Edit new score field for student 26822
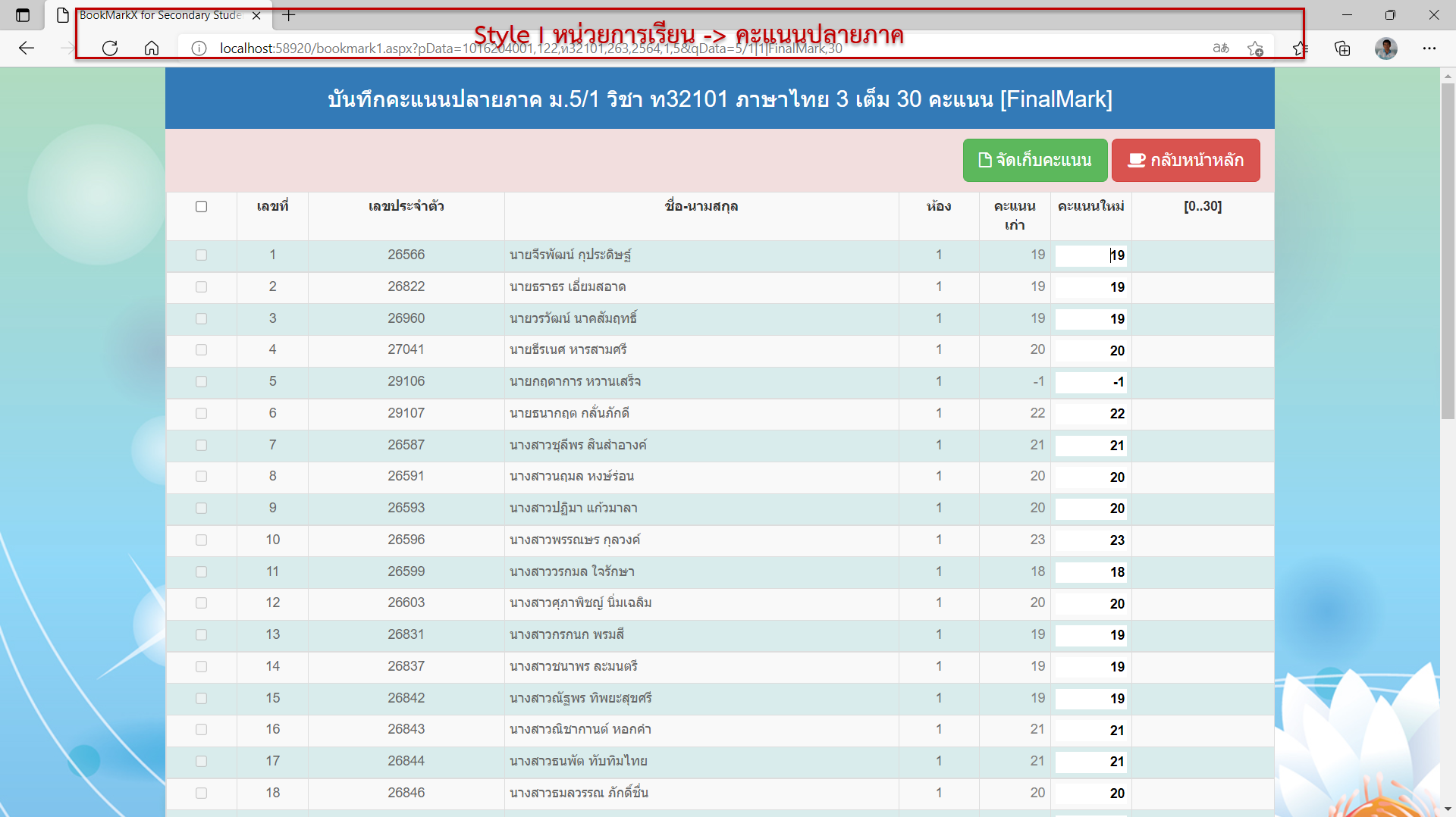The height and width of the screenshot is (817, 1456). pos(1090,287)
